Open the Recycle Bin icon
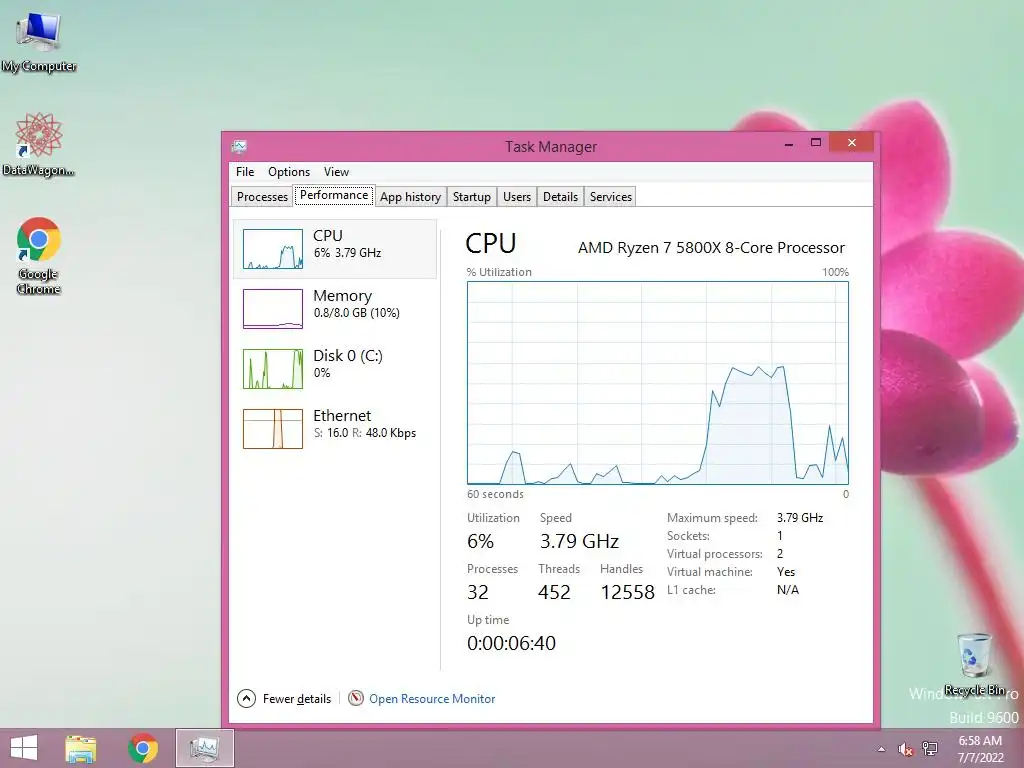This screenshot has width=1024, height=768. click(974, 664)
